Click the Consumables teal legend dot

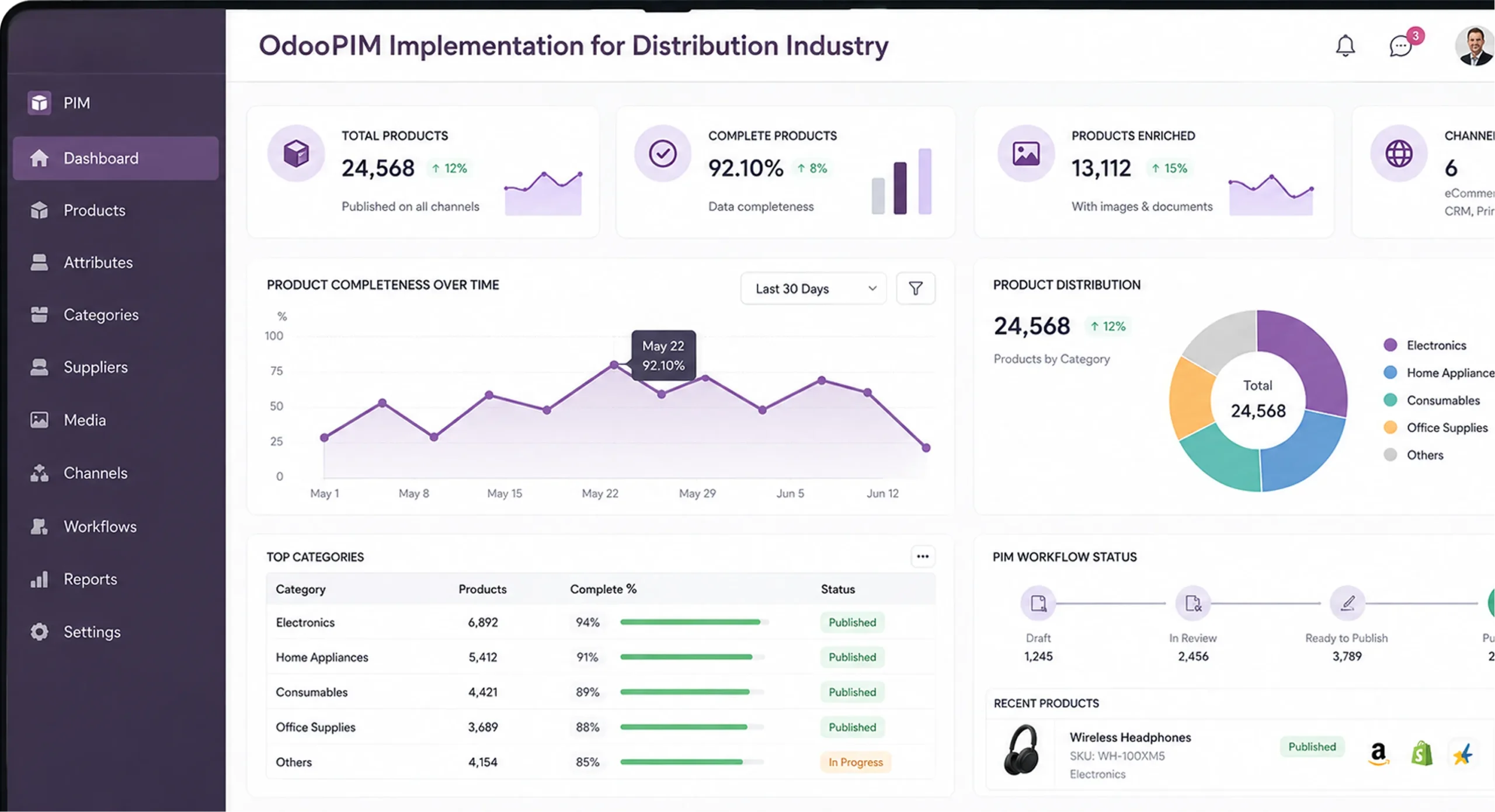(1390, 400)
